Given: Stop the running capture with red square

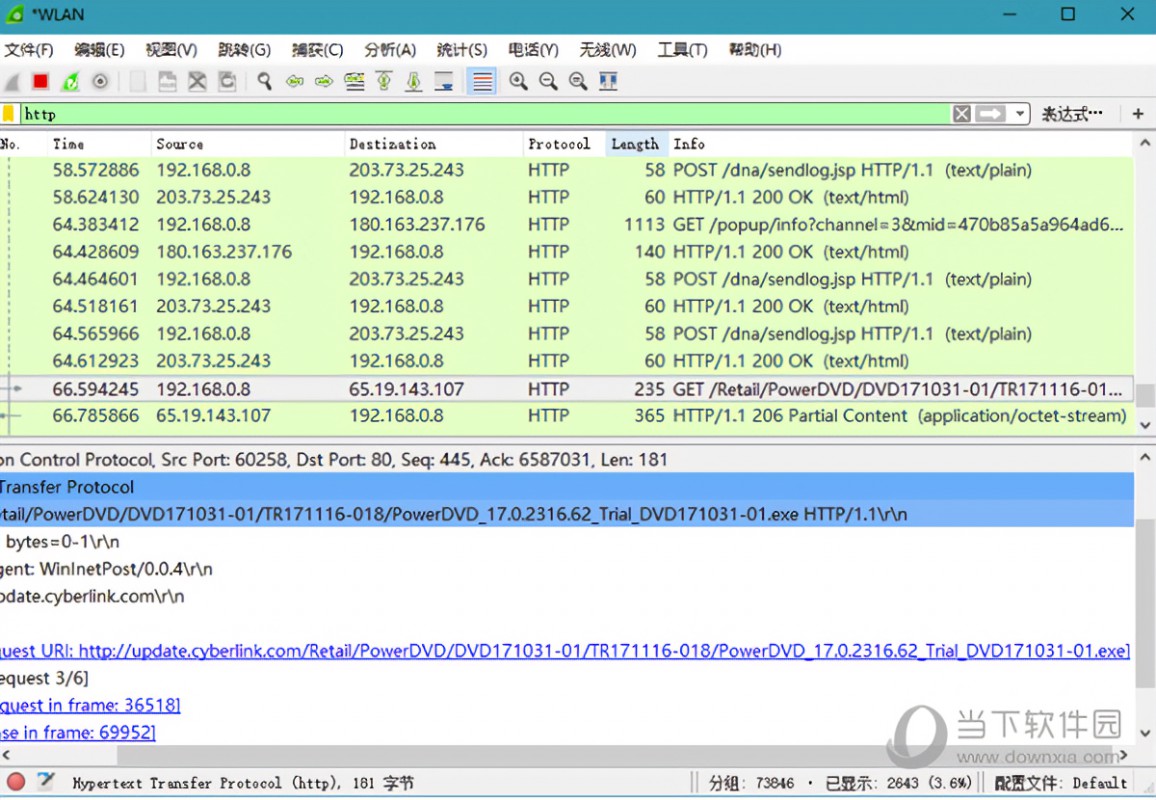Looking at the screenshot, I should click(41, 82).
